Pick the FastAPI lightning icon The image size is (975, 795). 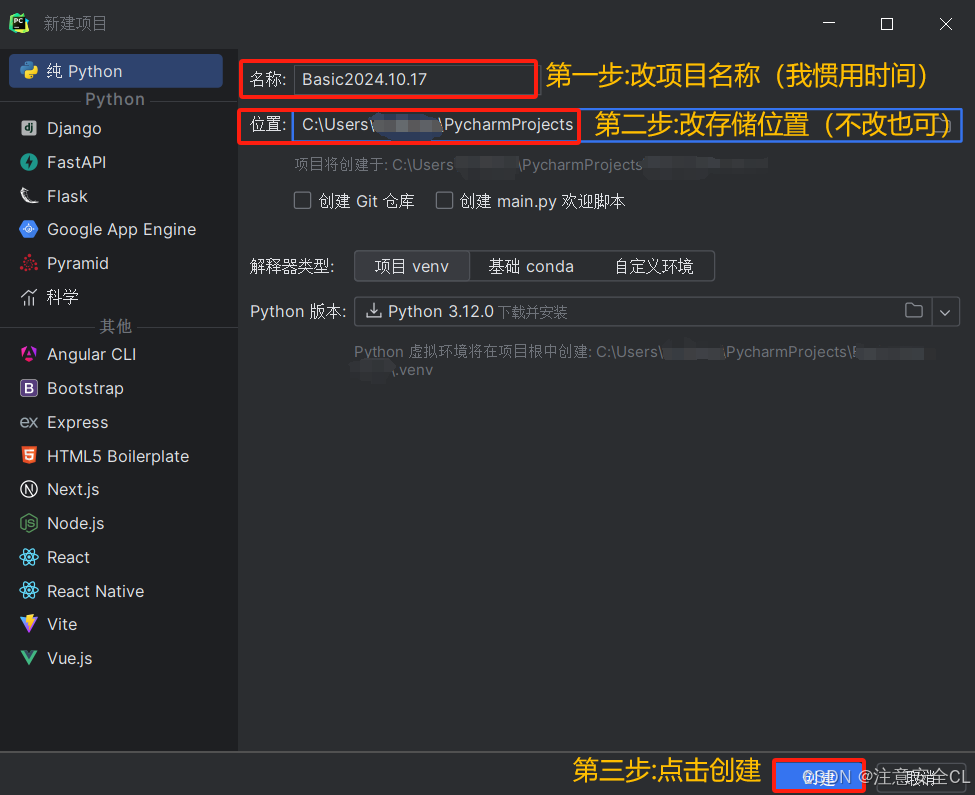click(x=29, y=162)
